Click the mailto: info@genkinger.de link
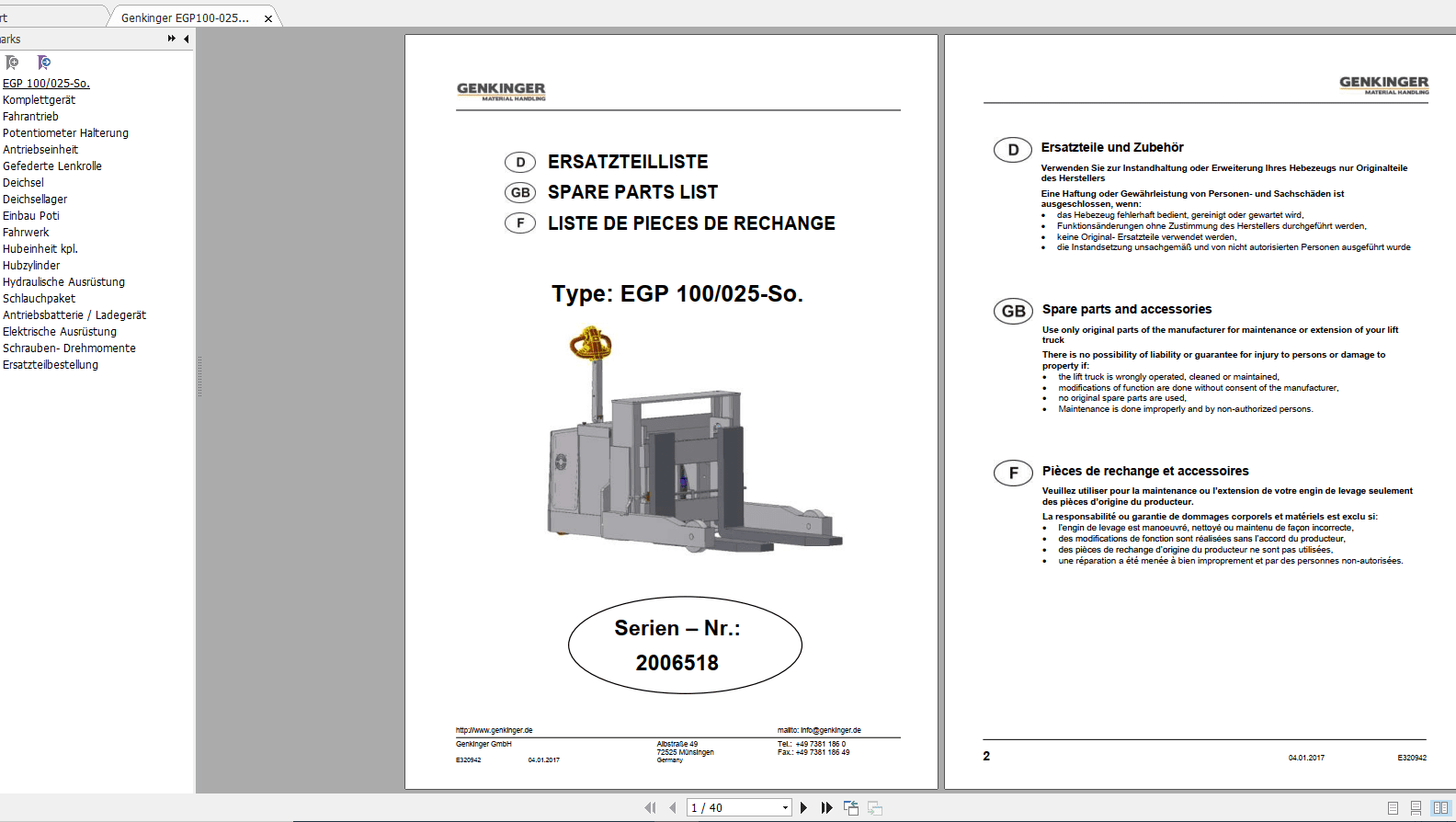 point(819,730)
